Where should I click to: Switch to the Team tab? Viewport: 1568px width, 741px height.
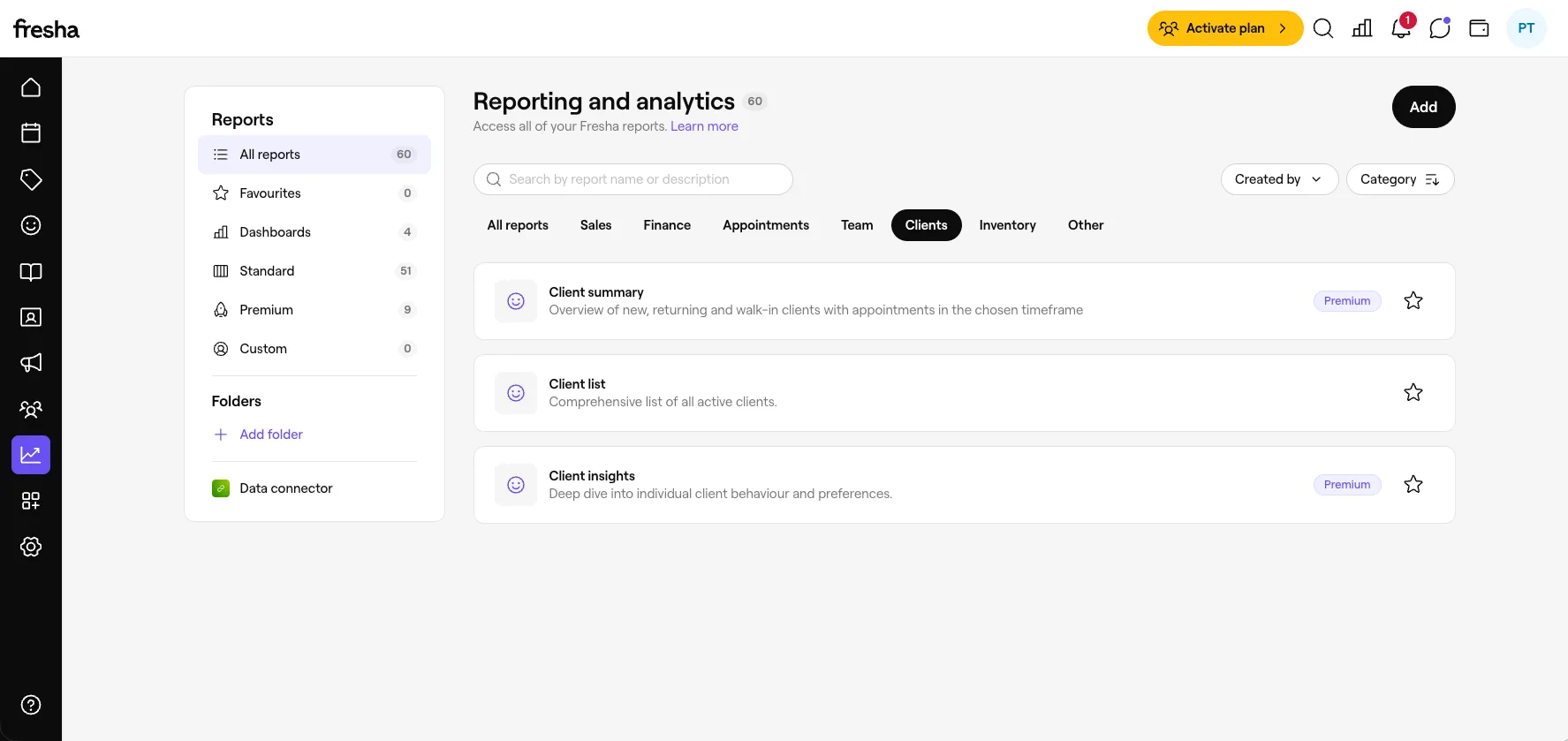(x=857, y=225)
